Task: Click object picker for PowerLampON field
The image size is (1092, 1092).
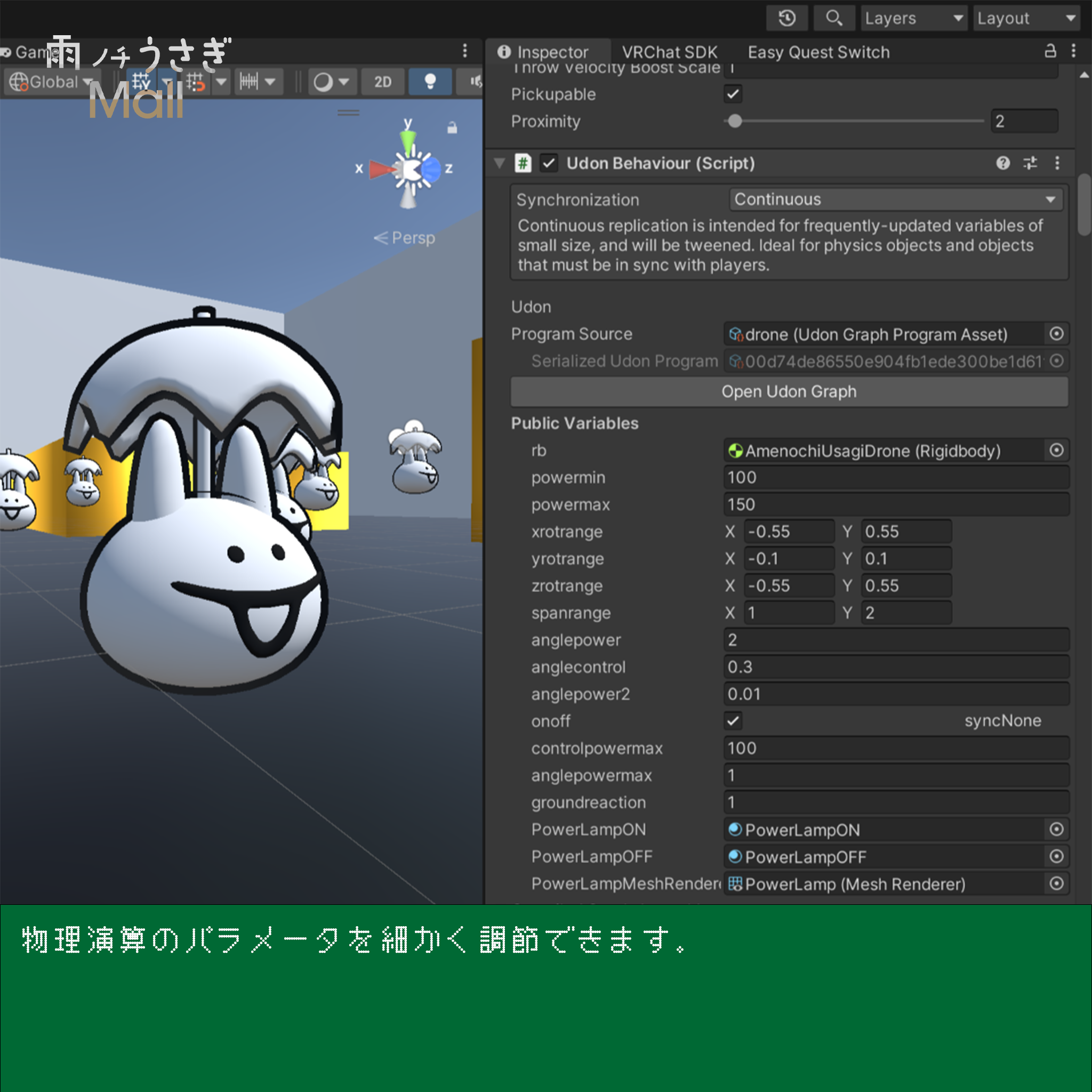Action: tap(1056, 829)
